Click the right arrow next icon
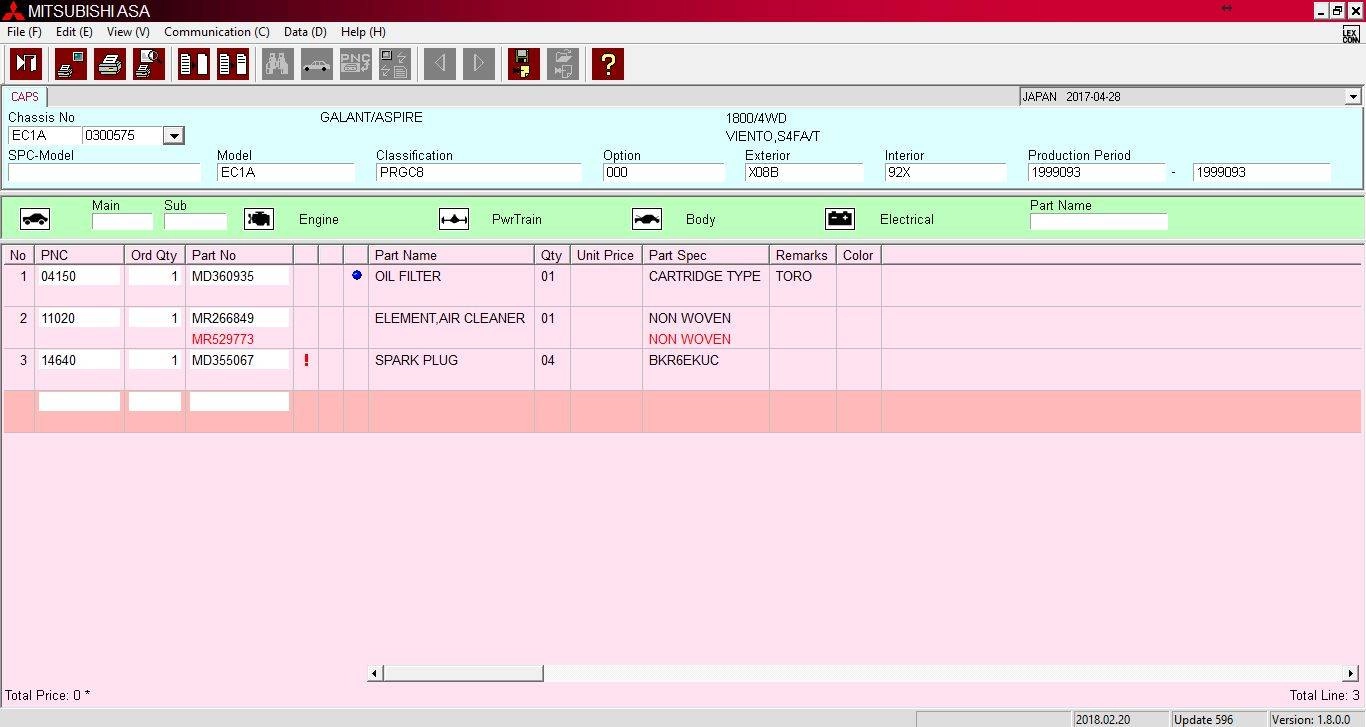The height and width of the screenshot is (727, 1366). pyautogui.click(x=479, y=64)
